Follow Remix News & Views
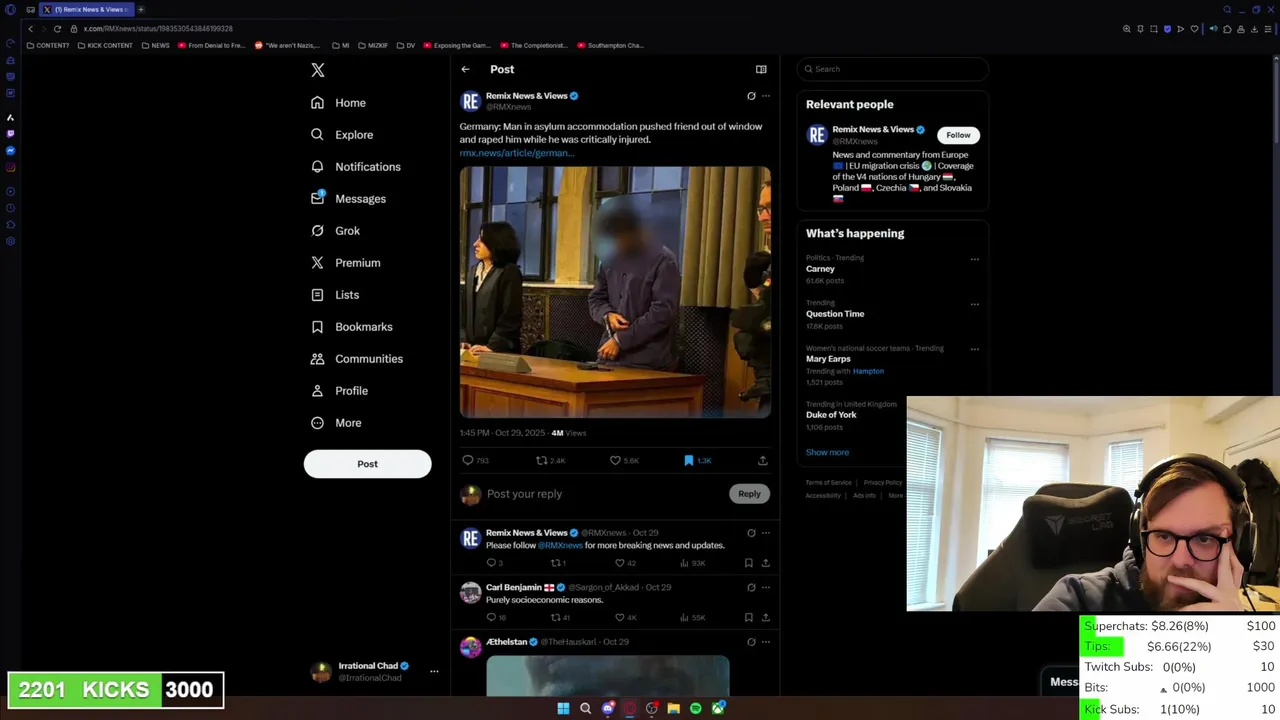The image size is (1280, 720). (x=958, y=135)
